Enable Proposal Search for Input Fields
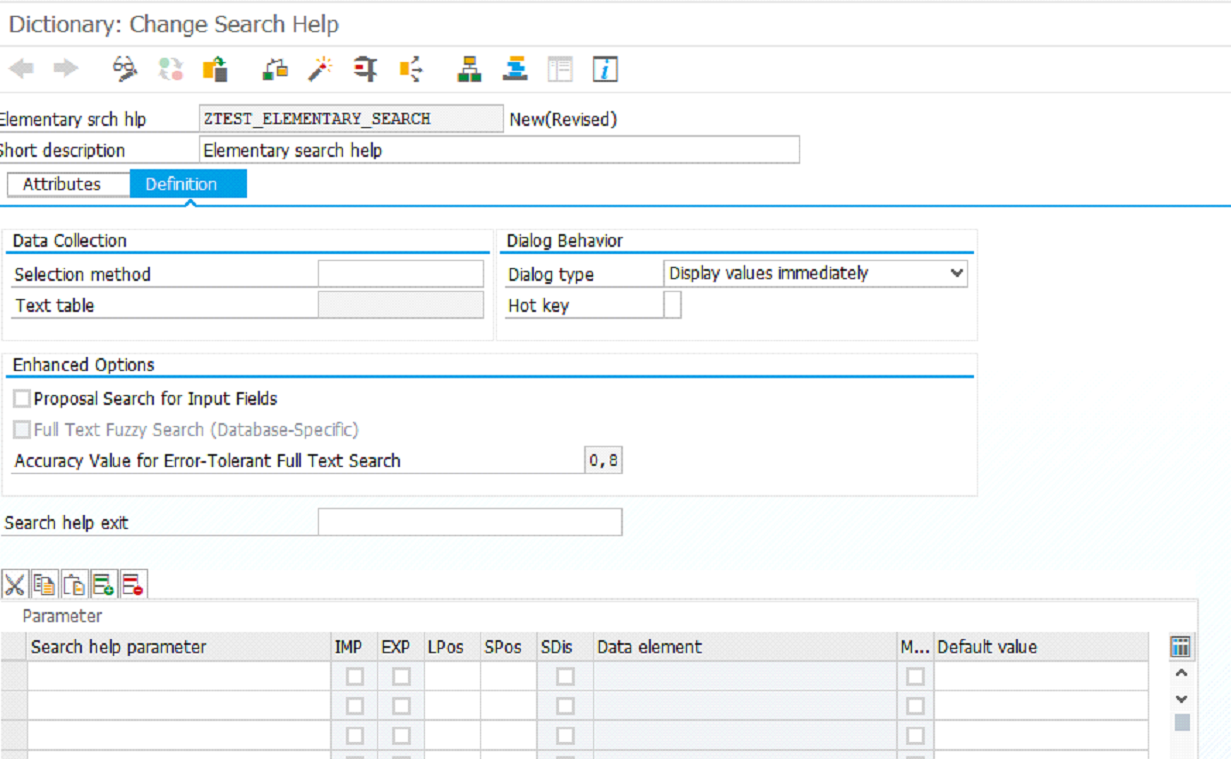This screenshot has height=759, width=1231. [22, 398]
